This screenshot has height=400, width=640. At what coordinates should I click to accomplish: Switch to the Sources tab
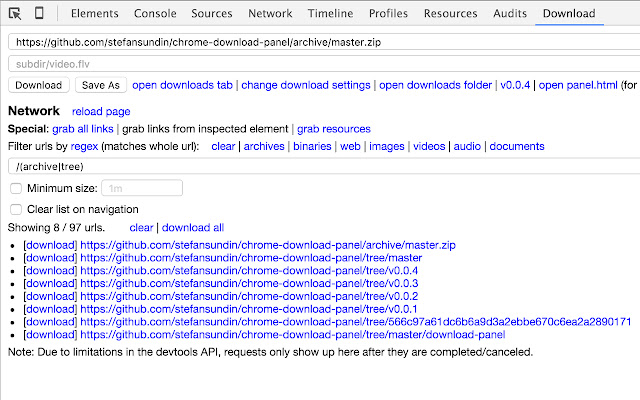(212, 13)
